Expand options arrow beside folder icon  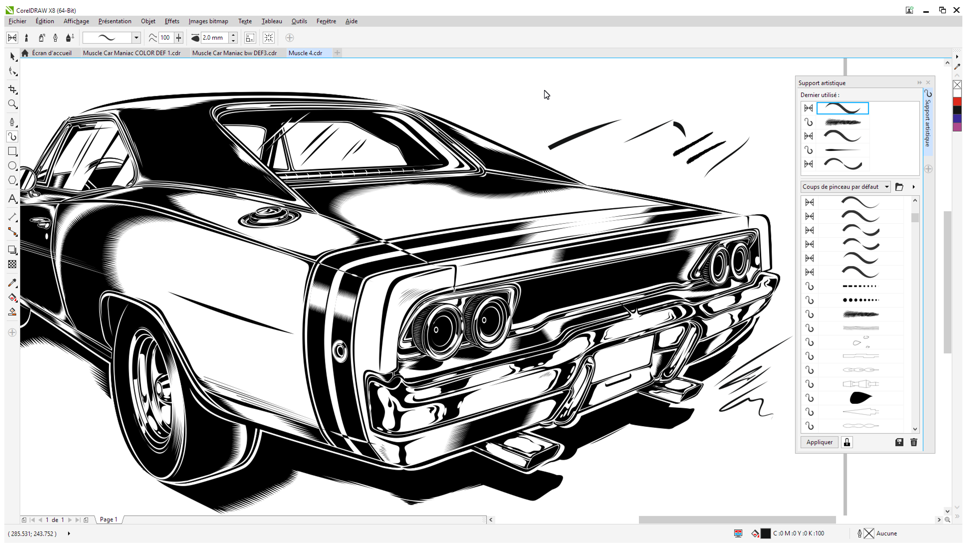pyautogui.click(x=914, y=187)
